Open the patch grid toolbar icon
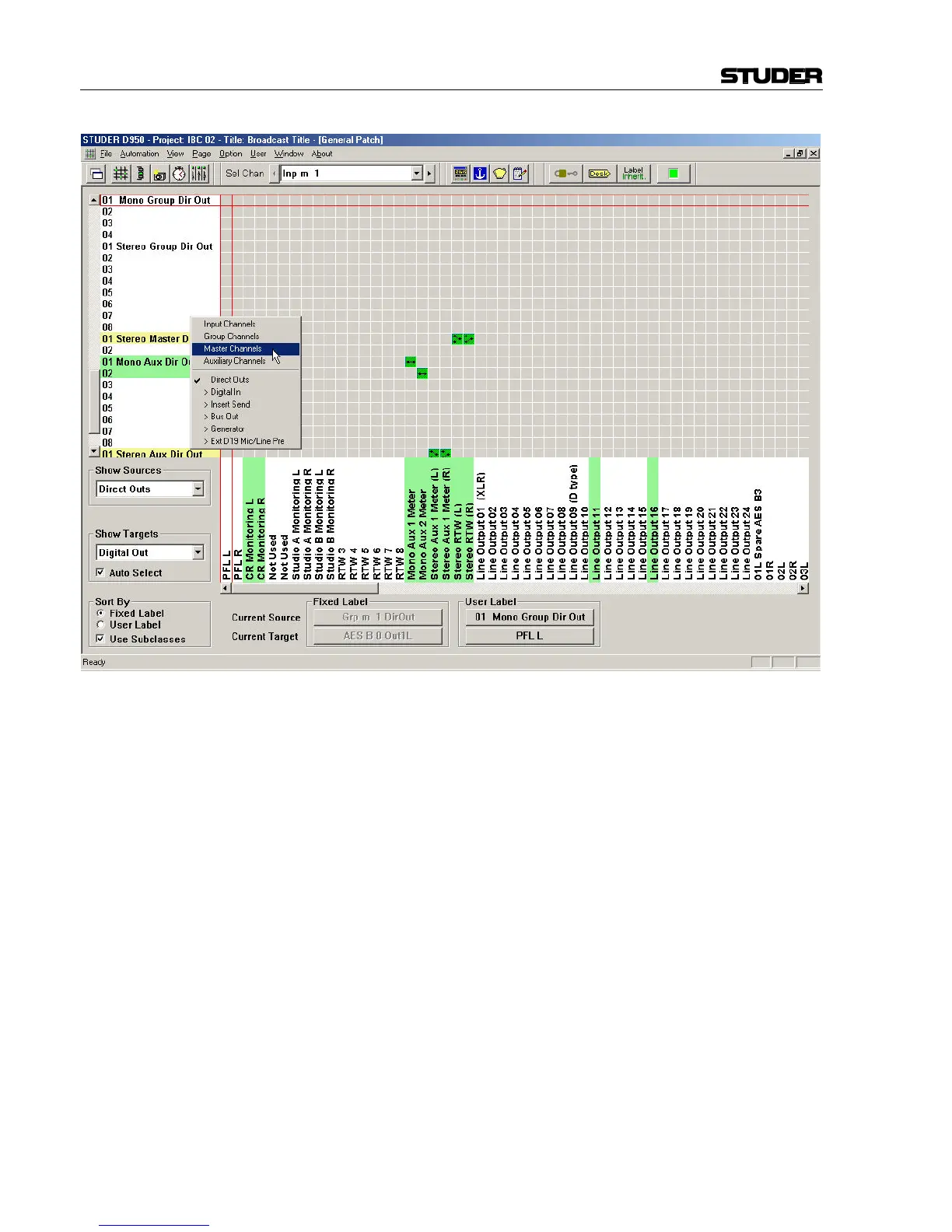Viewport: 952px width, 1232px height. pyautogui.click(x=121, y=174)
